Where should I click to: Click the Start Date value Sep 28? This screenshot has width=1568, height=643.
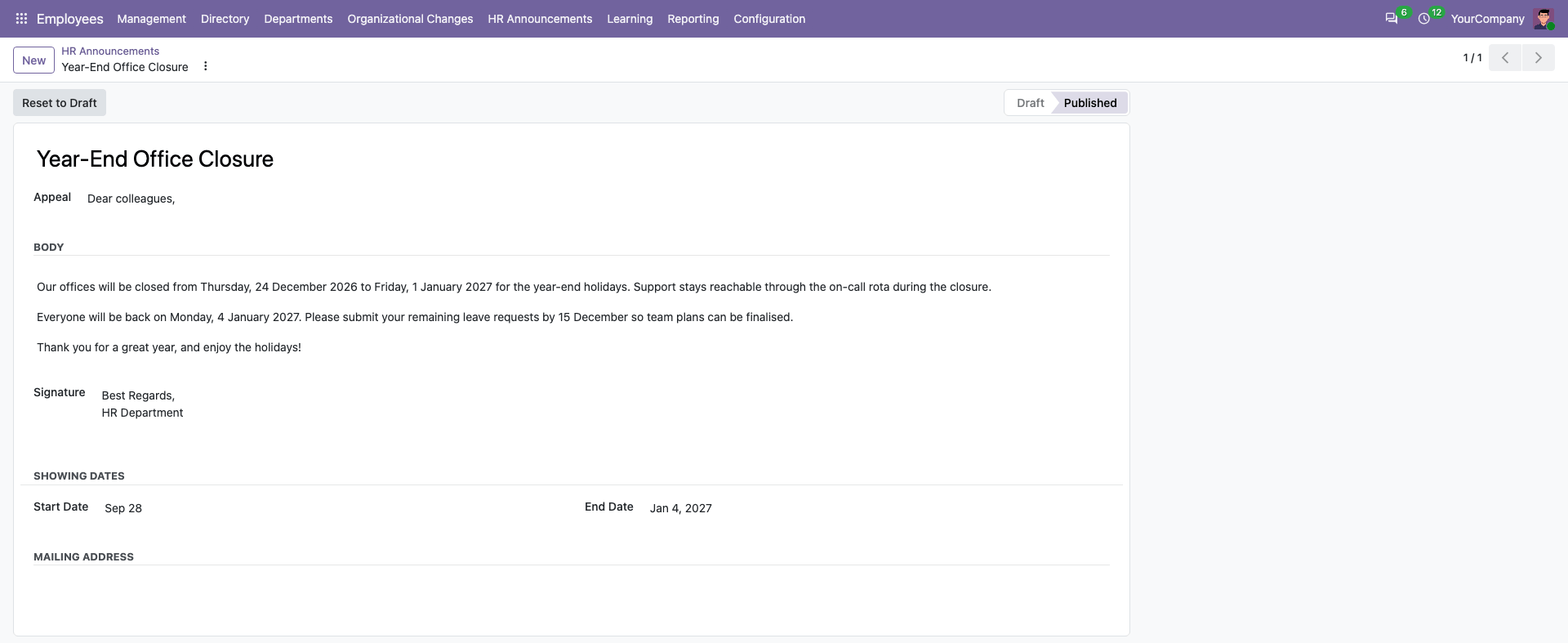coord(123,508)
